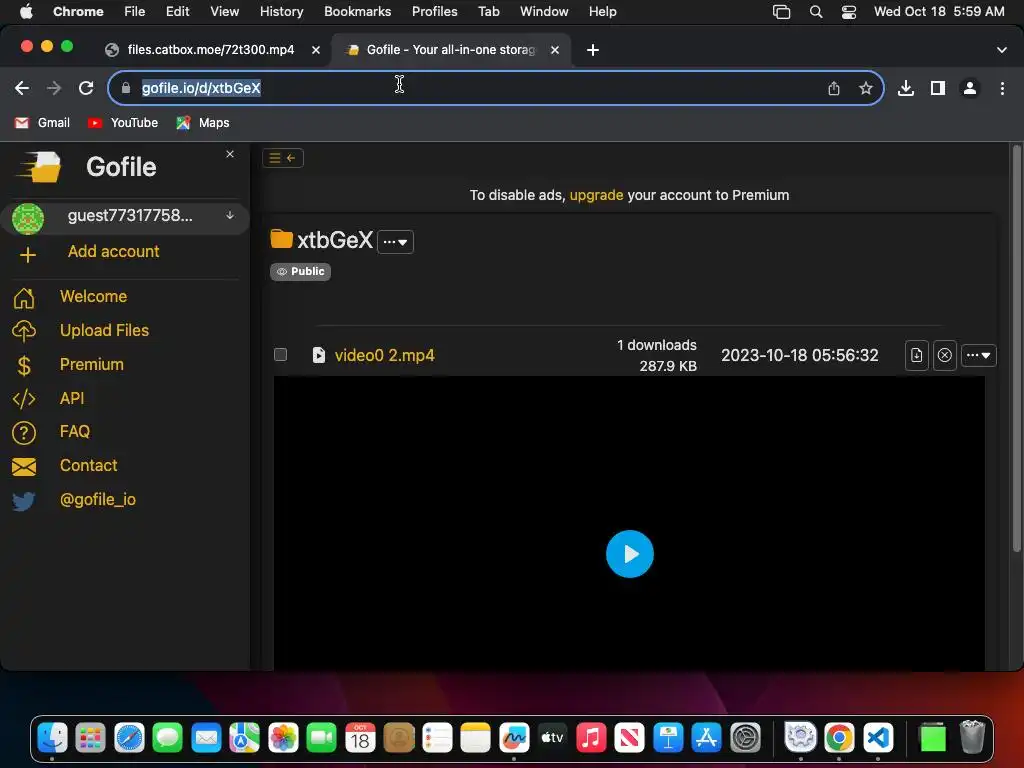Open Spotlight search in menu bar

(x=816, y=12)
